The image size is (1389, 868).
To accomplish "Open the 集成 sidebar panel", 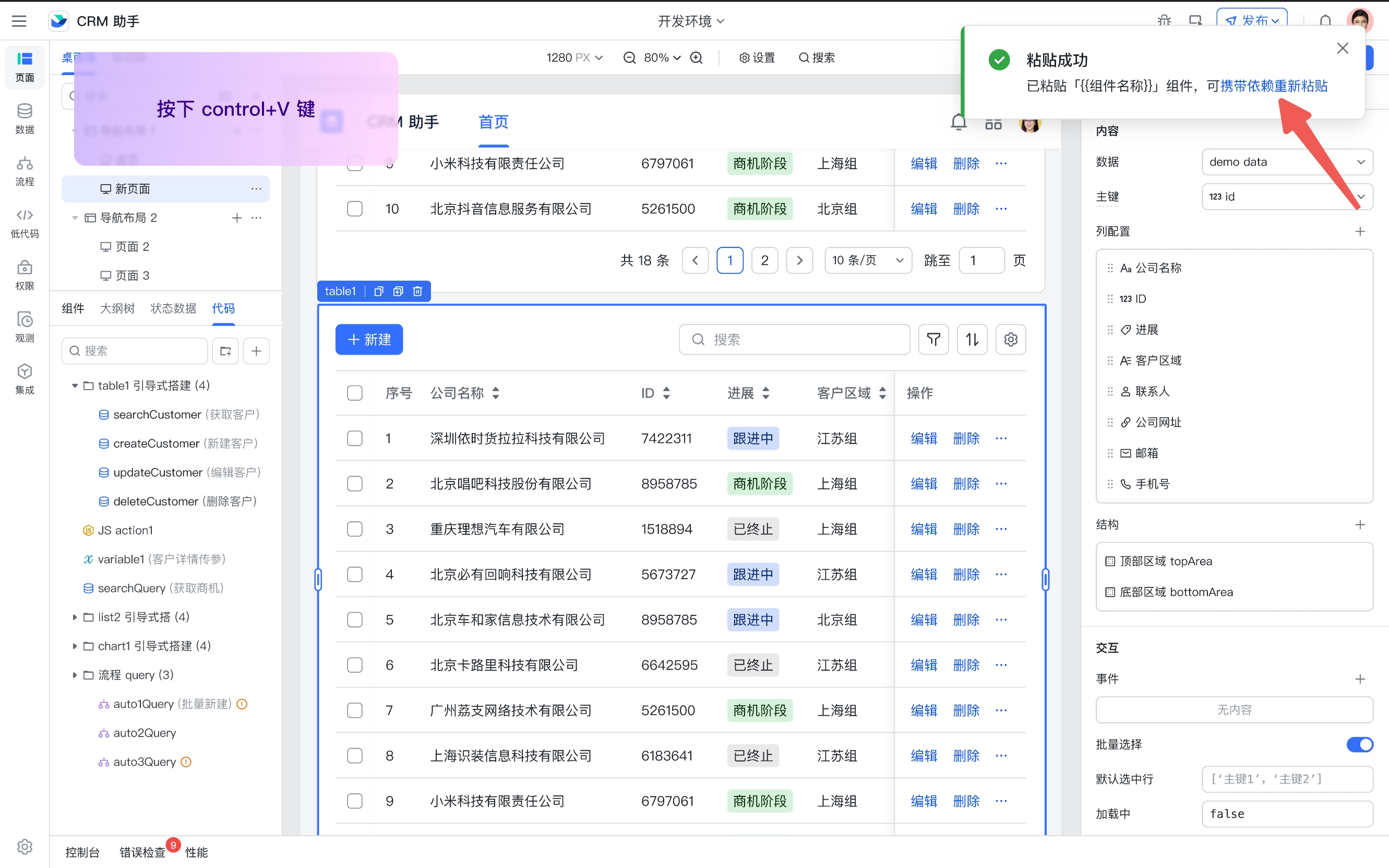I will pyautogui.click(x=24, y=379).
